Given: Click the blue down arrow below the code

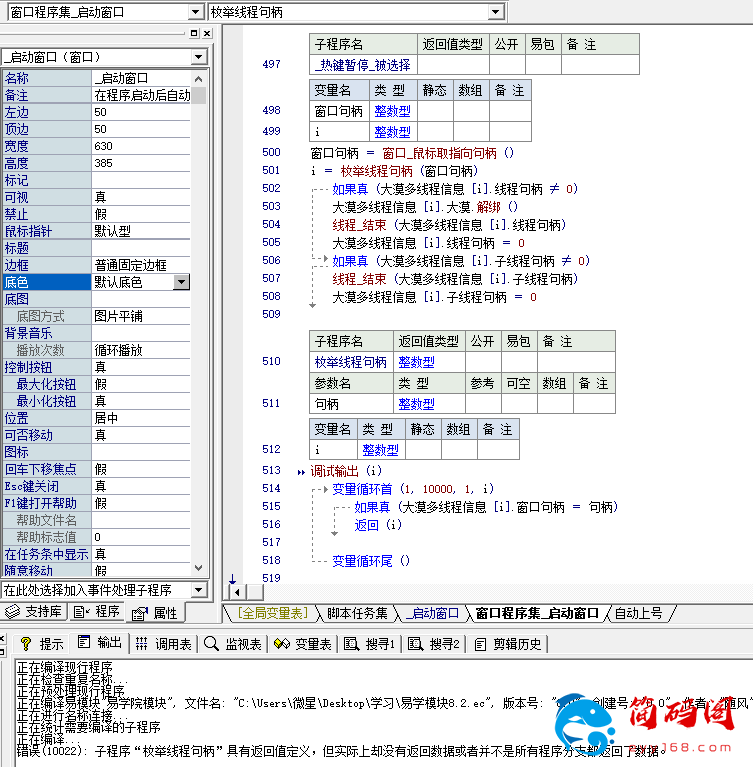Looking at the screenshot, I should [233, 579].
